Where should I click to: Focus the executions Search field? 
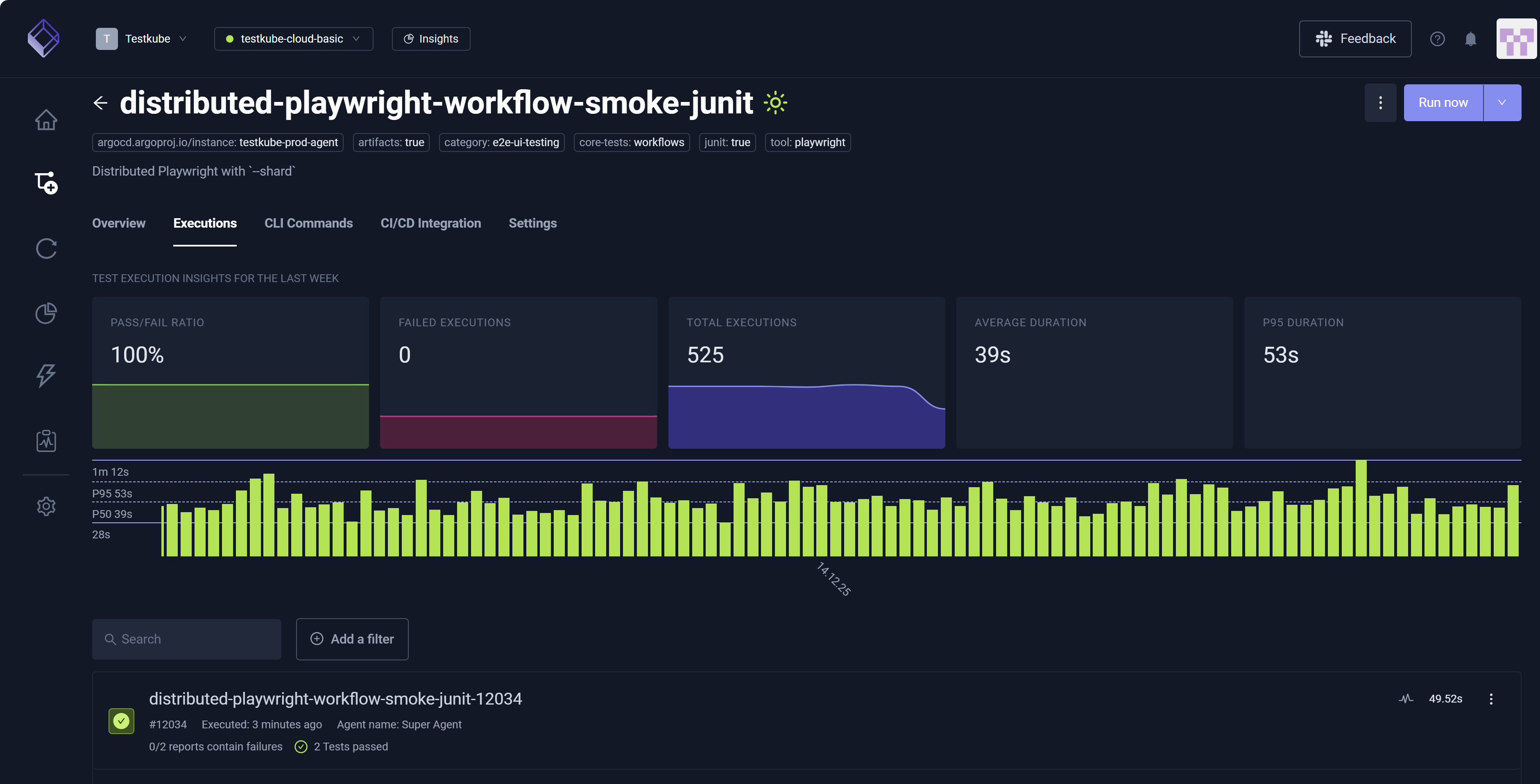[x=186, y=639]
